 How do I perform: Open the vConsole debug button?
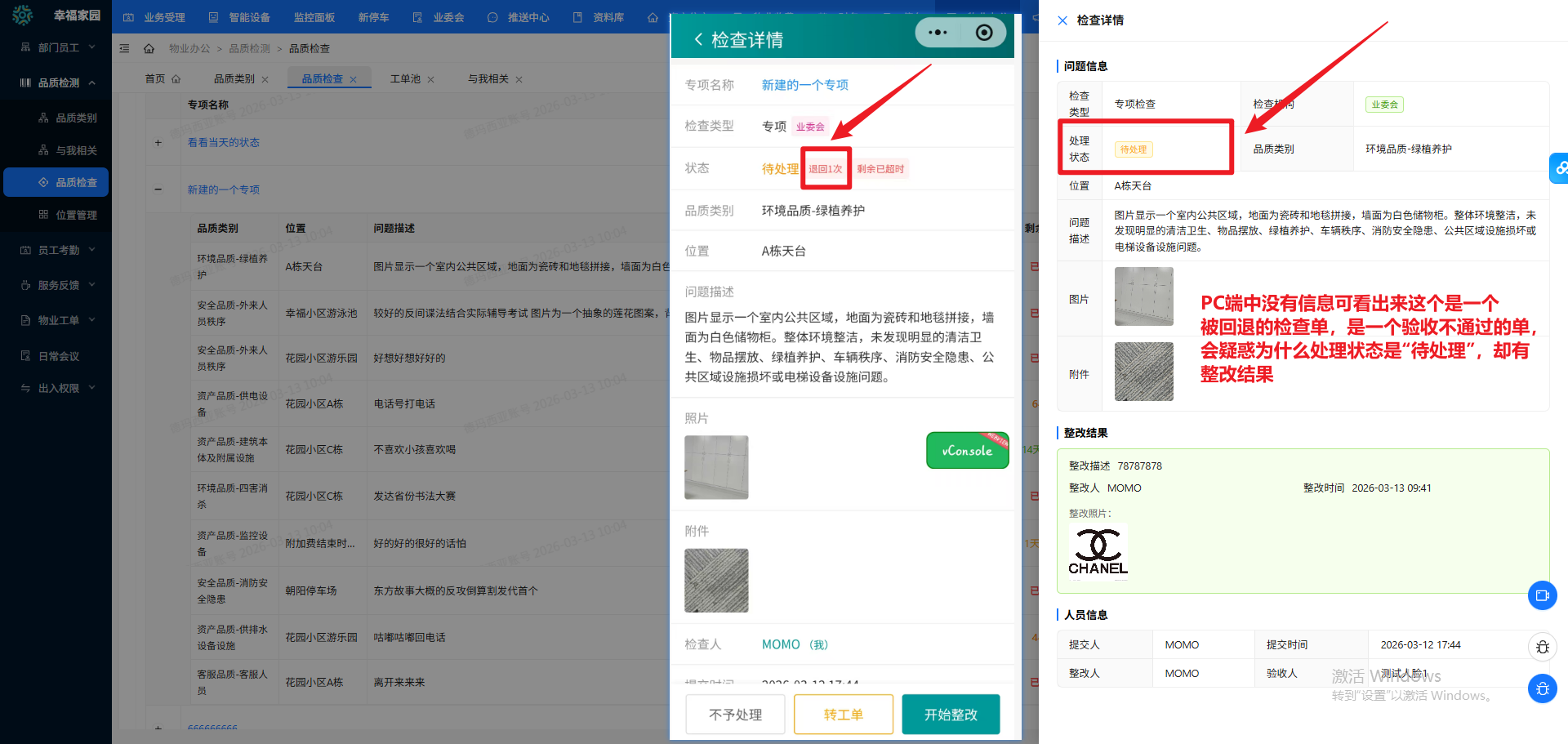tap(967, 451)
